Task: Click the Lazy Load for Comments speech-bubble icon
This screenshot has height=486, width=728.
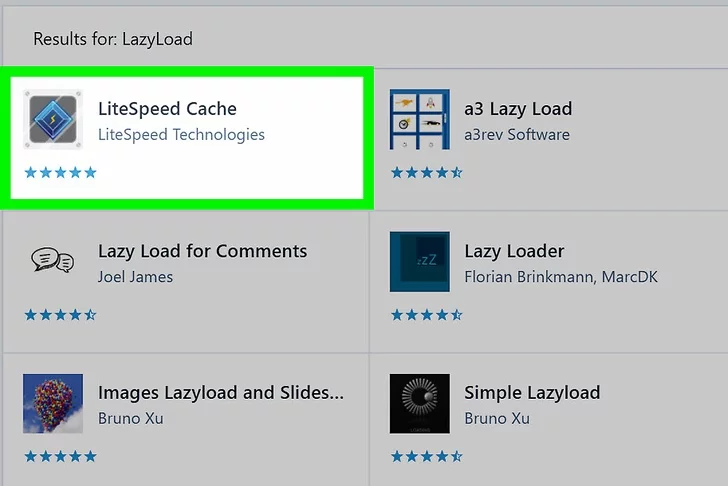Action: (x=53, y=261)
